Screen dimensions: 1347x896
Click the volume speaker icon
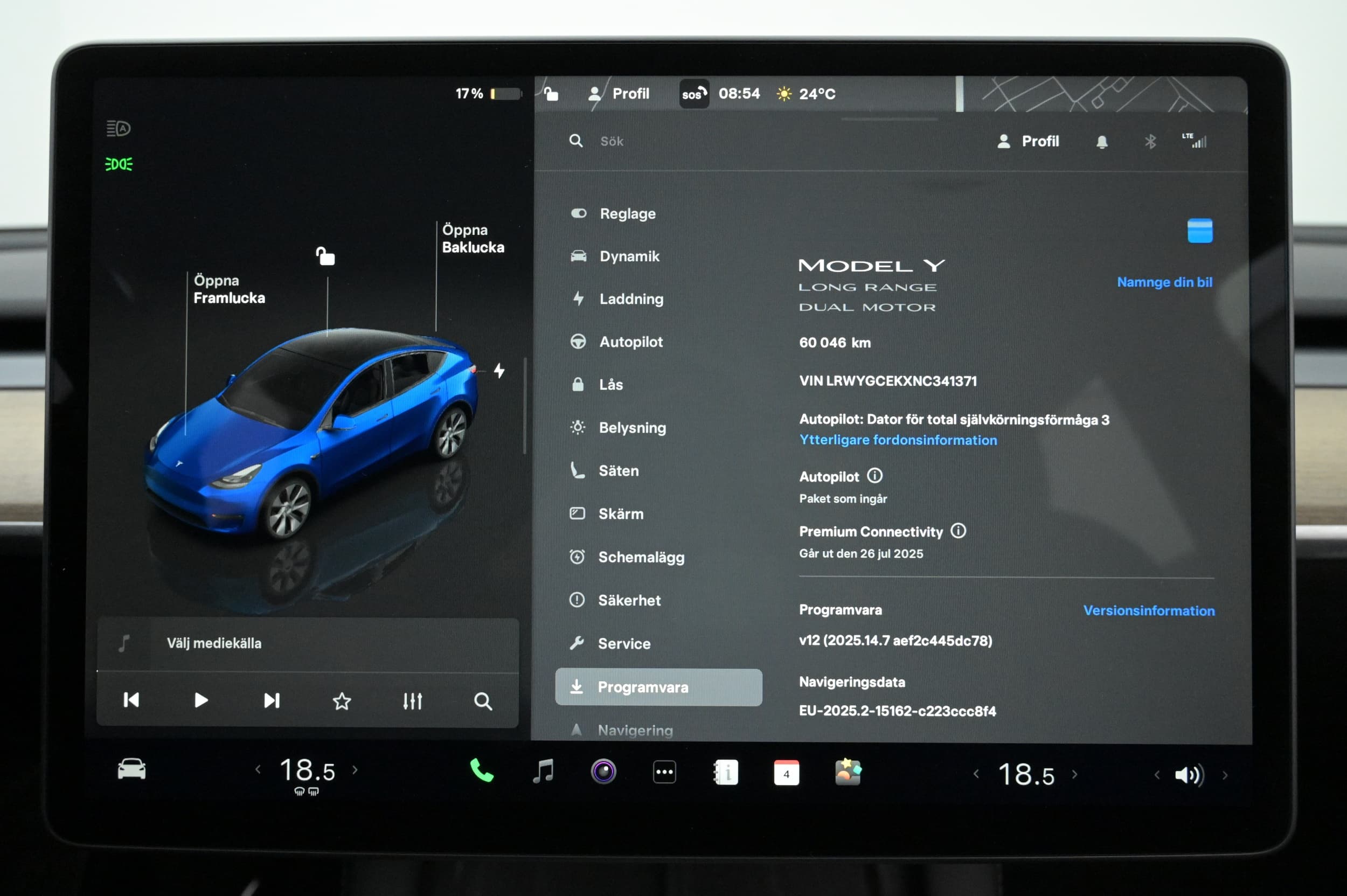(1189, 775)
